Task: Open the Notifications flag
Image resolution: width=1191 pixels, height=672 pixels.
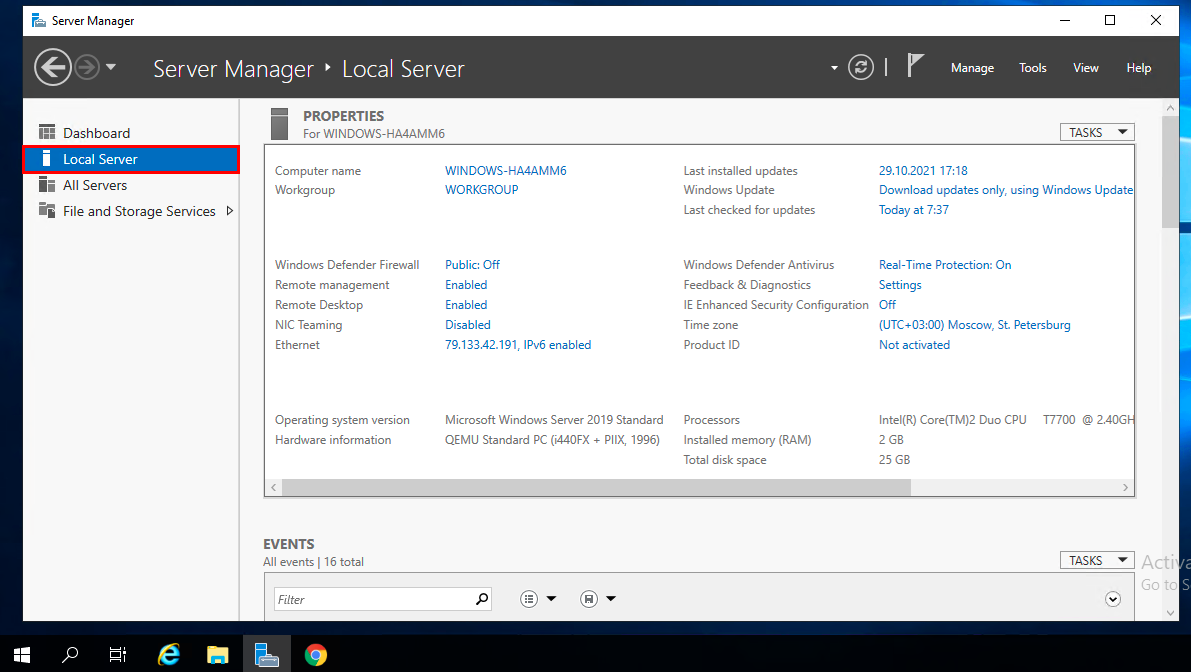Action: coord(915,66)
